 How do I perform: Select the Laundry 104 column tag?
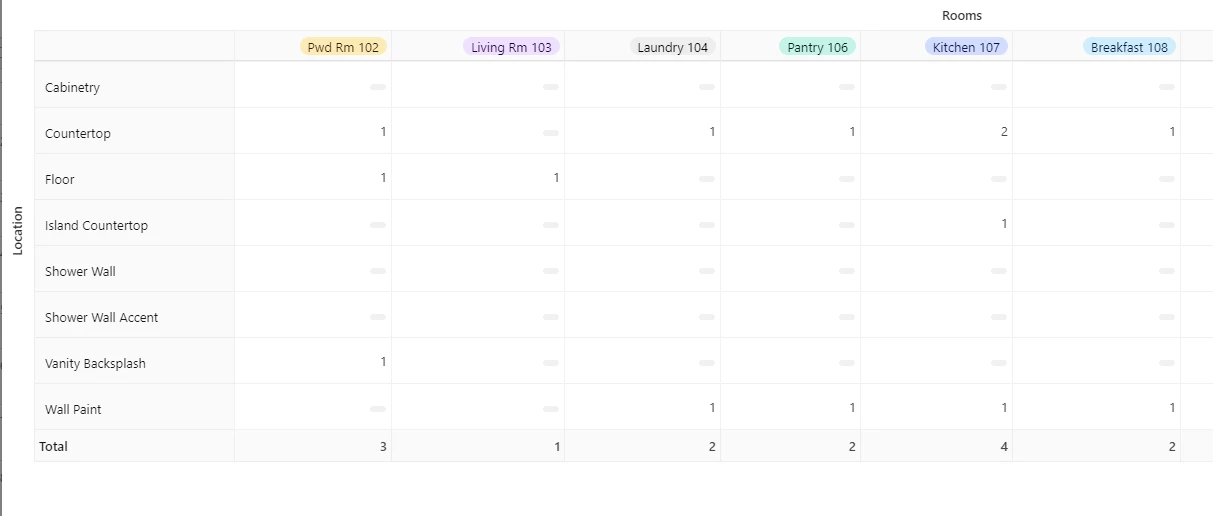(x=672, y=47)
